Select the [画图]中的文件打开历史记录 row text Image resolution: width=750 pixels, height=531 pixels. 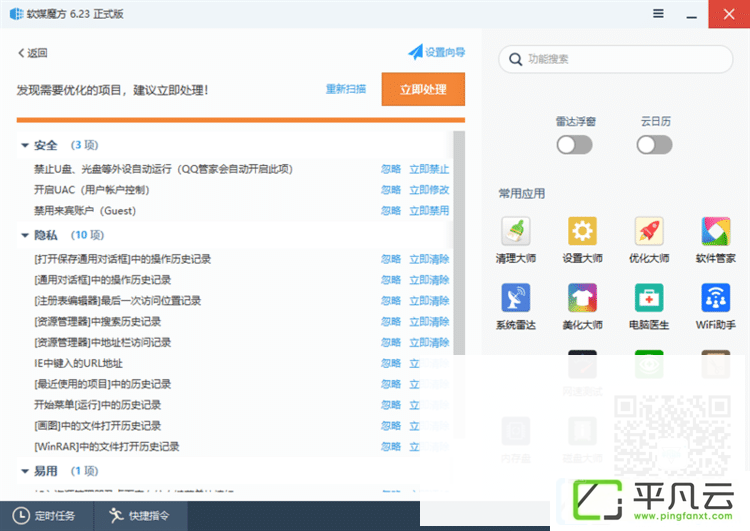pyautogui.click(x=97, y=426)
